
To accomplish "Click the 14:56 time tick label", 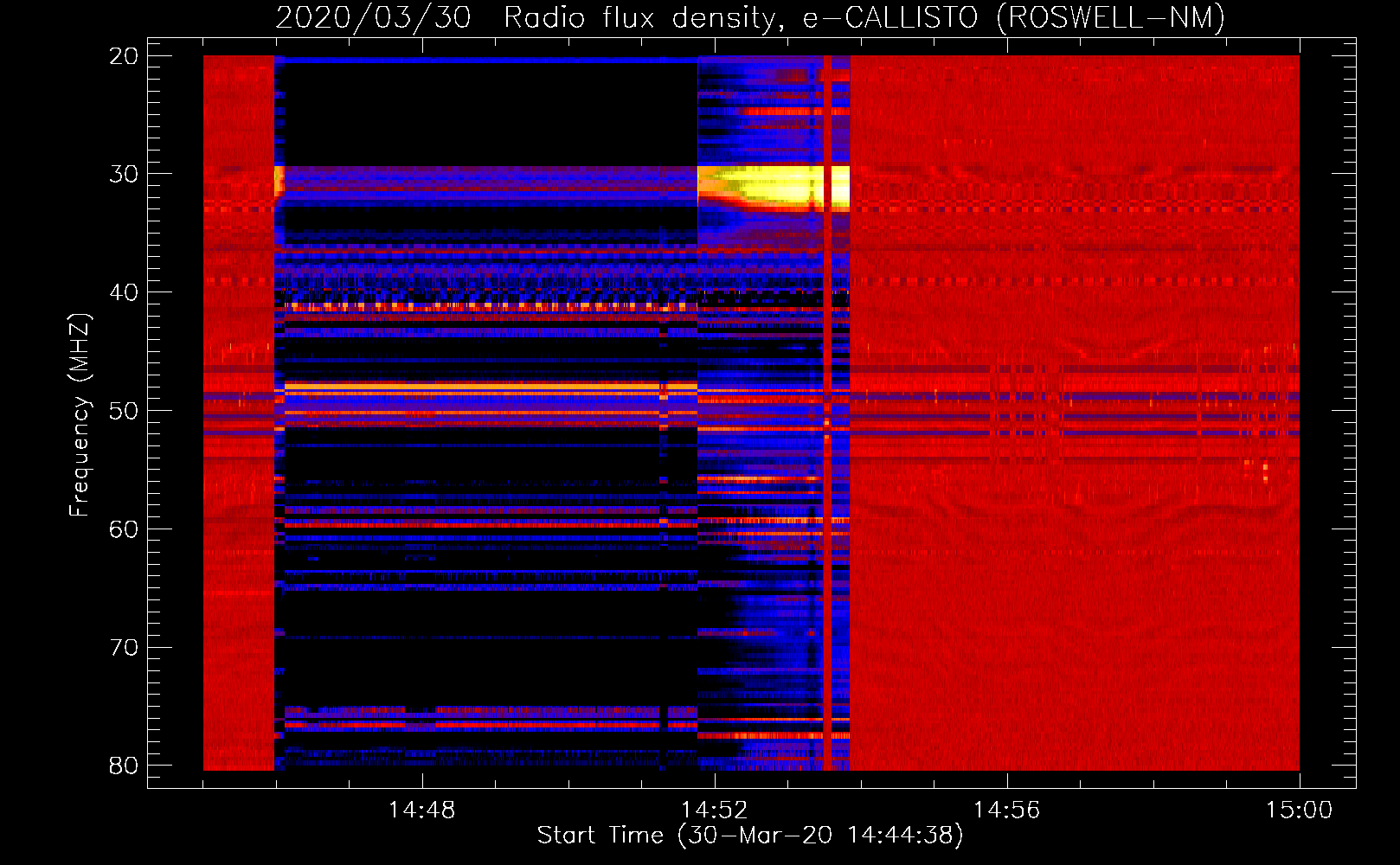I will (1006, 811).
